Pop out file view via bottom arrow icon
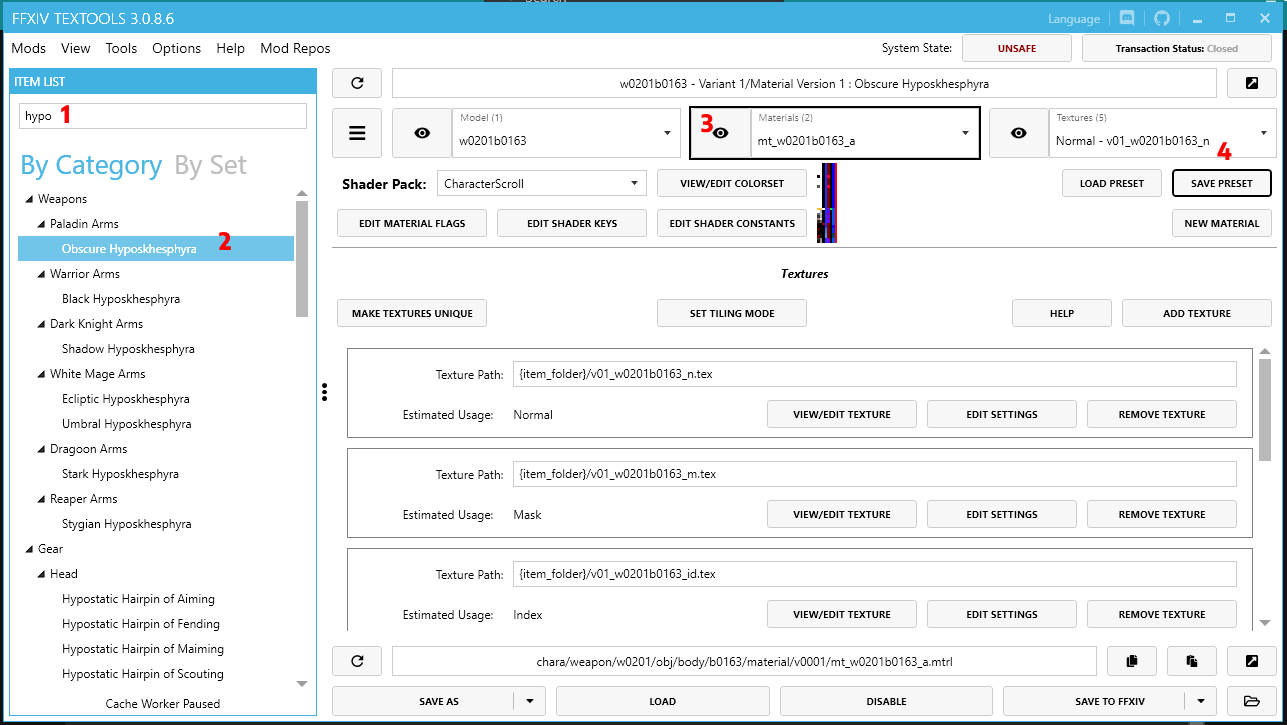Image resolution: width=1287 pixels, height=725 pixels. pos(1251,661)
